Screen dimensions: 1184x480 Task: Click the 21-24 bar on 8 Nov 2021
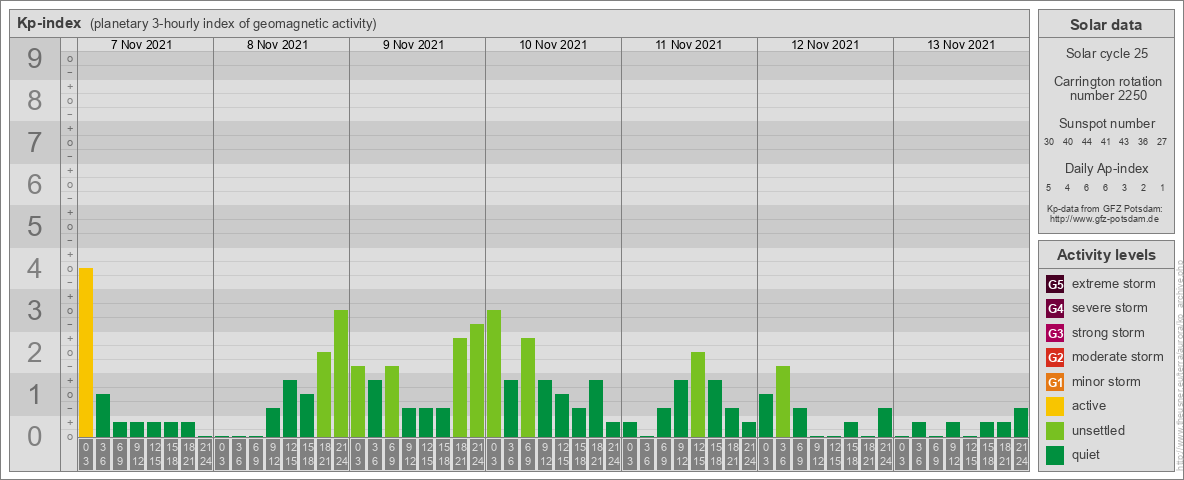341,374
